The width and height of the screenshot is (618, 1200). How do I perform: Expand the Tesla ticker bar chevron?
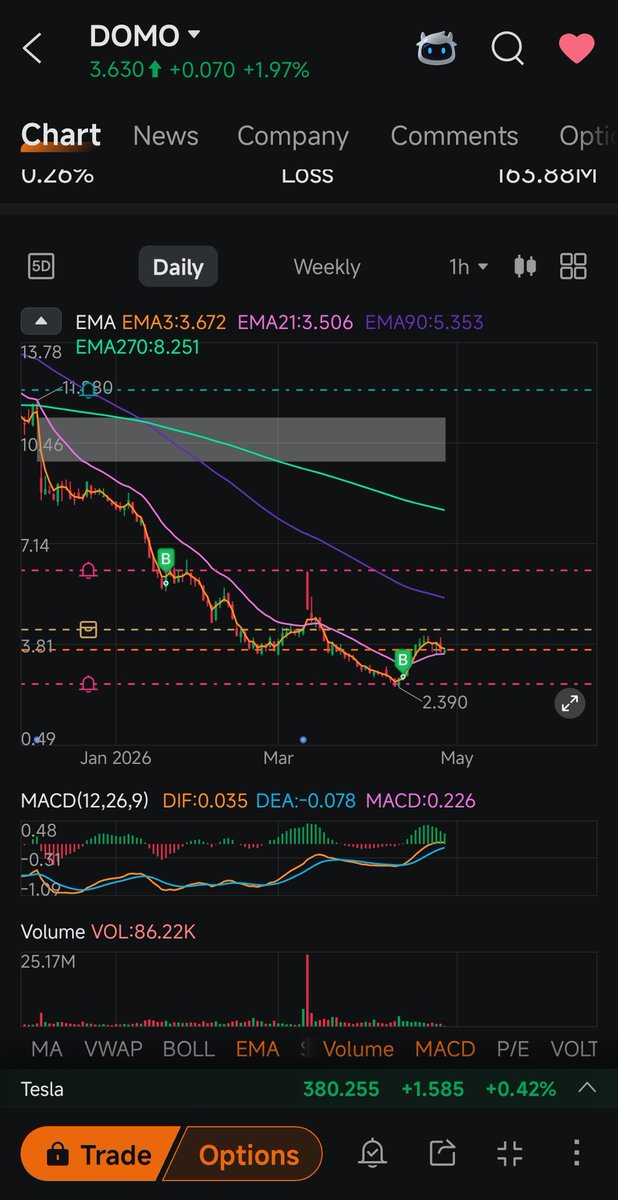(x=587, y=1088)
